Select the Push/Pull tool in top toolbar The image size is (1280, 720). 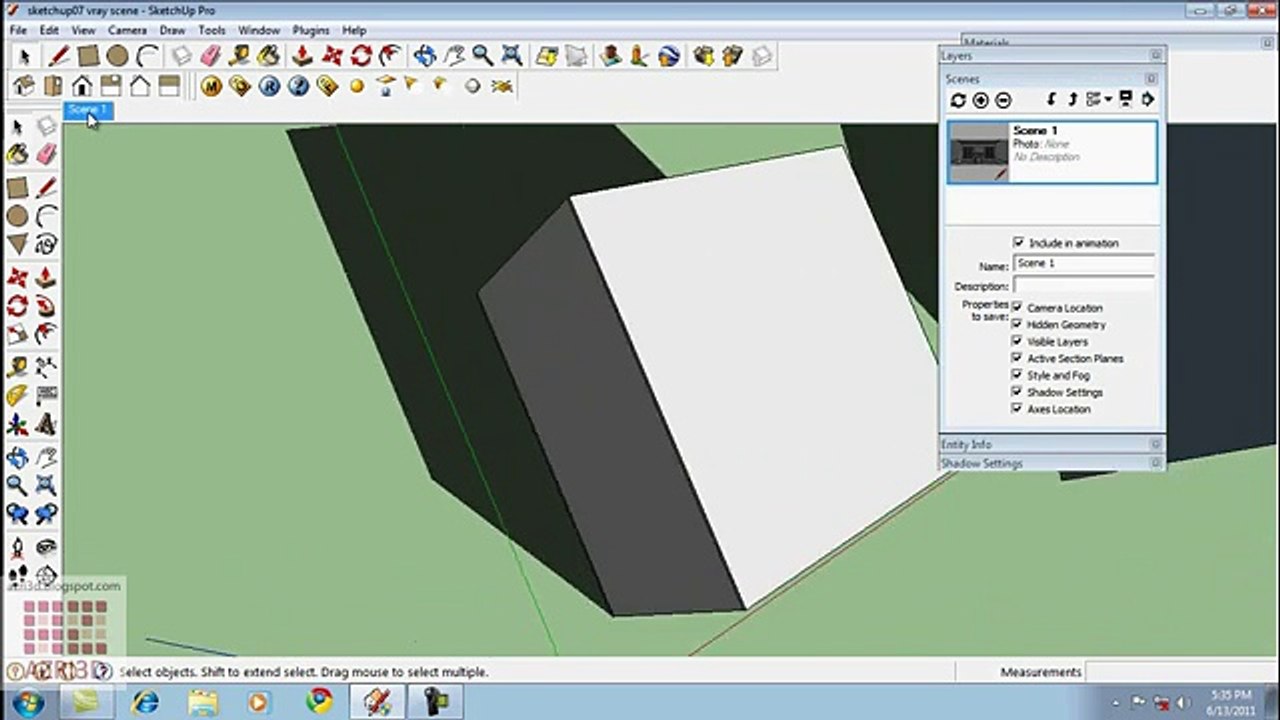pyautogui.click(x=303, y=56)
